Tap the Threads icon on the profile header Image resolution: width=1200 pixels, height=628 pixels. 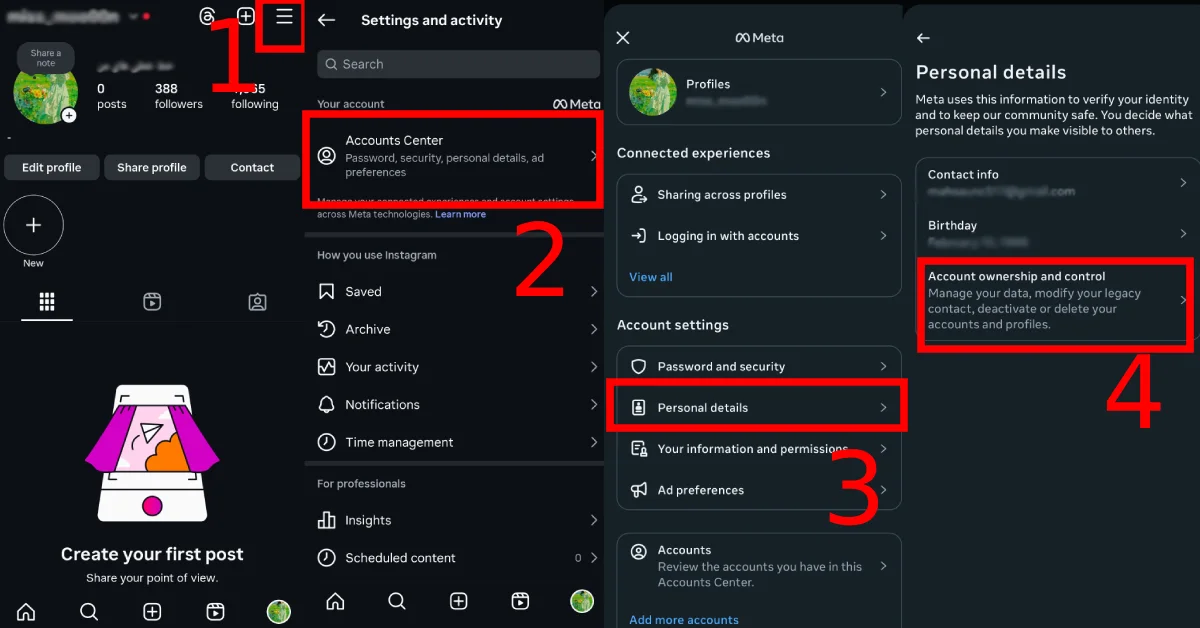point(207,17)
